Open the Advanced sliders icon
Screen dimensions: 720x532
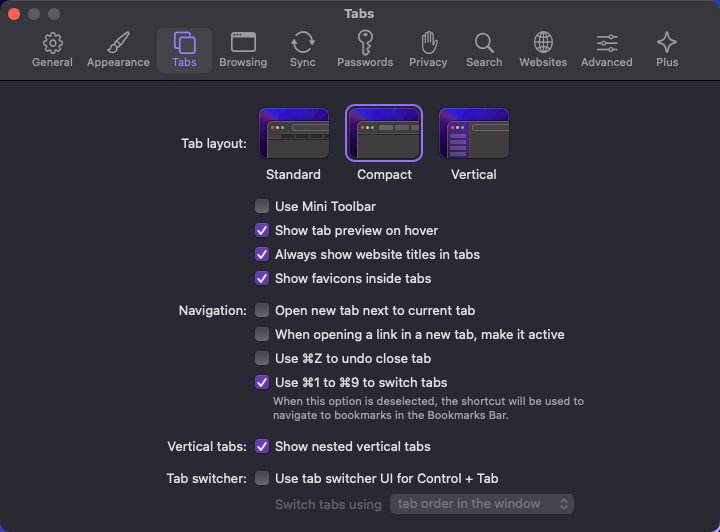[607, 43]
